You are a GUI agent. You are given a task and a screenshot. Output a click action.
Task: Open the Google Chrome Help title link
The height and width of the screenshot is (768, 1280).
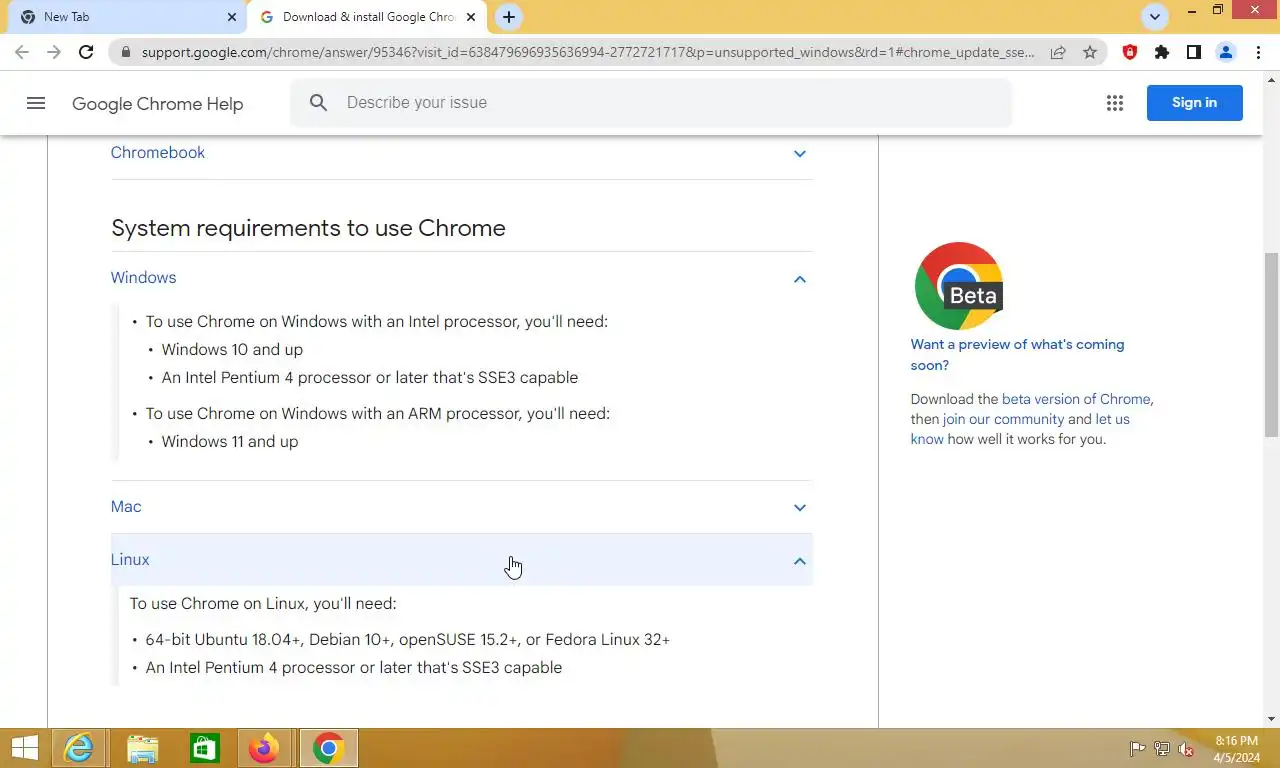[x=158, y=104]
